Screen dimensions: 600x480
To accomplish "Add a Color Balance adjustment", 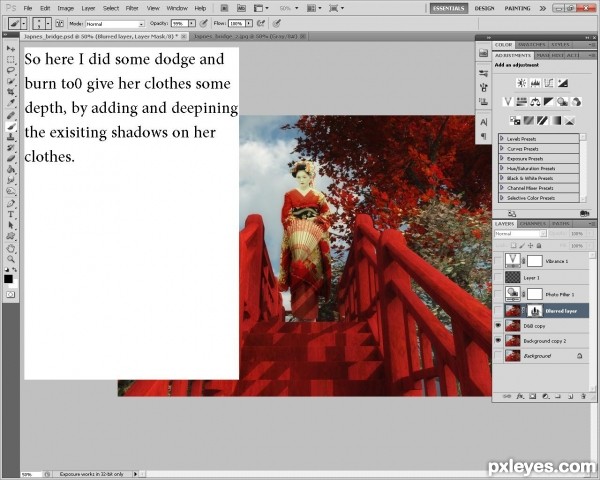I will [535, 102].
